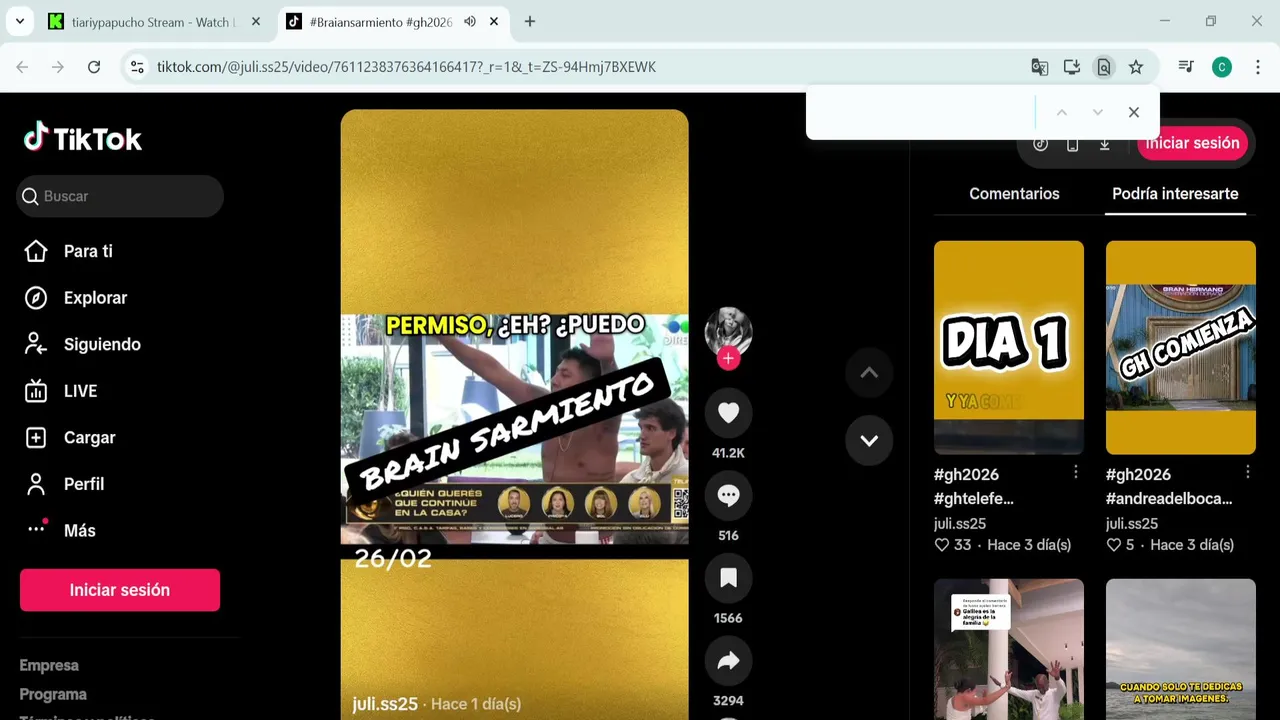The width and height of the screenshot is (1280, 720).
Task: Go to previous find result
Action: pos(1062,112)
